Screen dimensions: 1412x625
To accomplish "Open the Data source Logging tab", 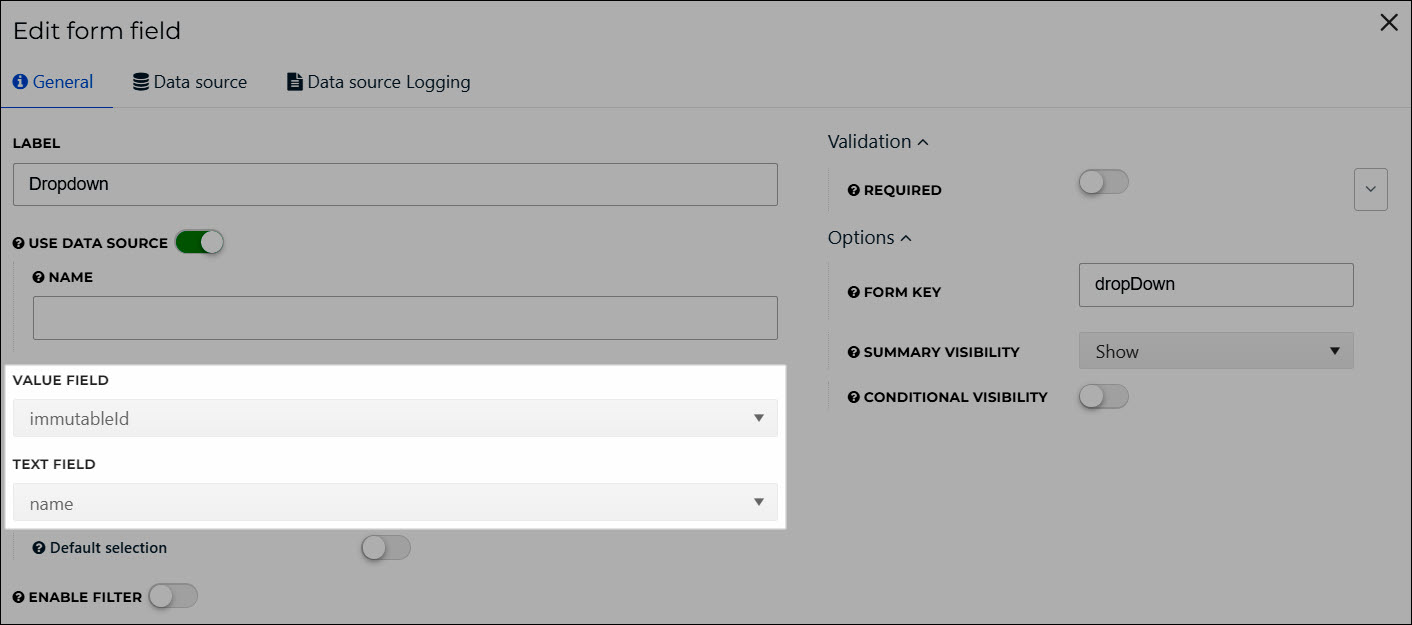I will (378, 82).
